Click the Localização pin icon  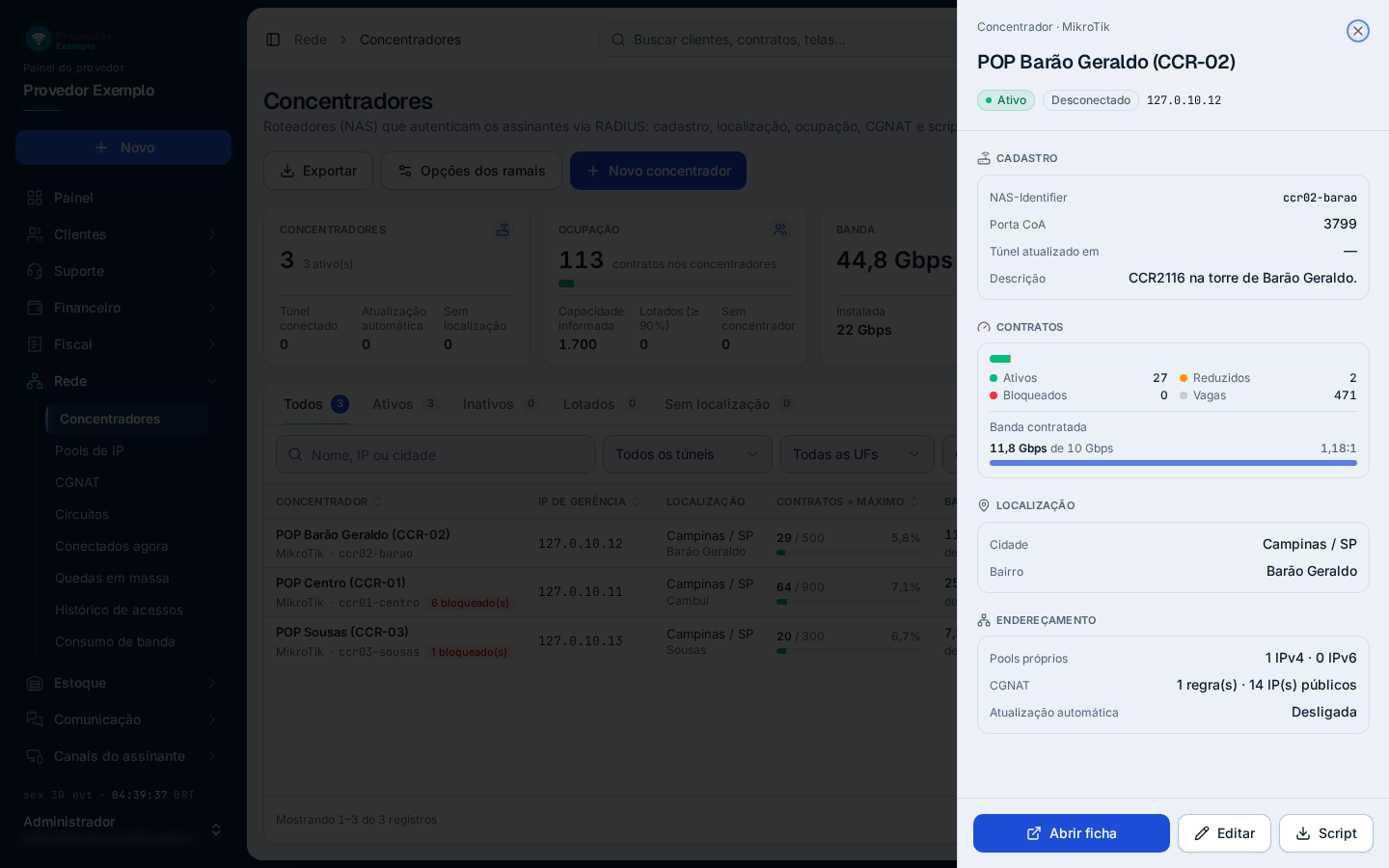pos(984,505)
